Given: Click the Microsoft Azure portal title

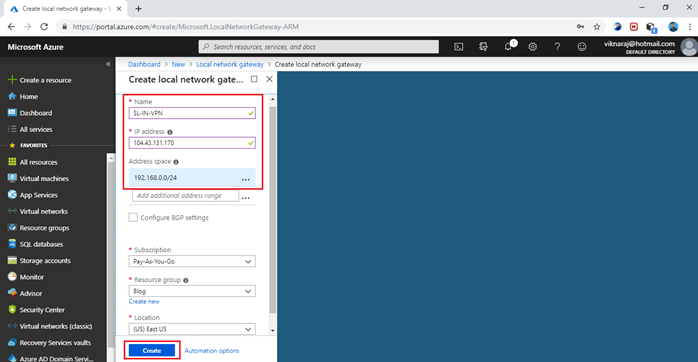Looking at the screenshot, I should [36, 47].
